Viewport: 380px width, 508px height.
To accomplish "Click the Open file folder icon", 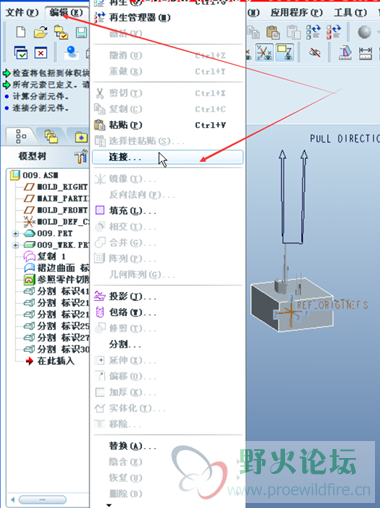I will click(x=40, y=32).
